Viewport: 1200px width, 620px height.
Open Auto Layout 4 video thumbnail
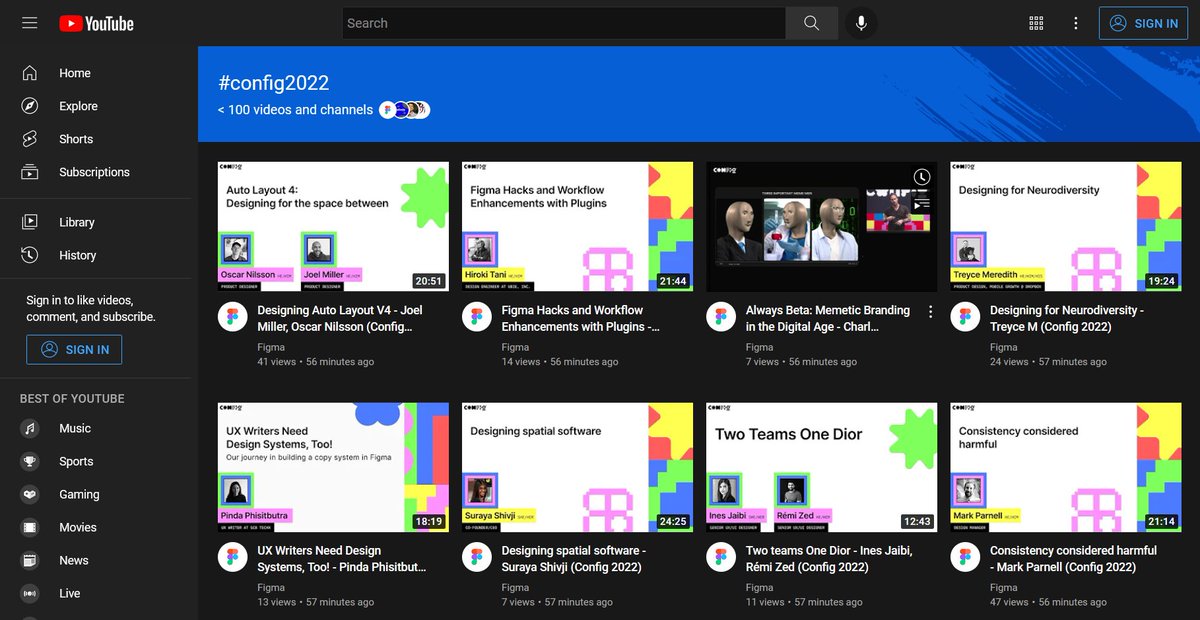(x=333, y=227)
